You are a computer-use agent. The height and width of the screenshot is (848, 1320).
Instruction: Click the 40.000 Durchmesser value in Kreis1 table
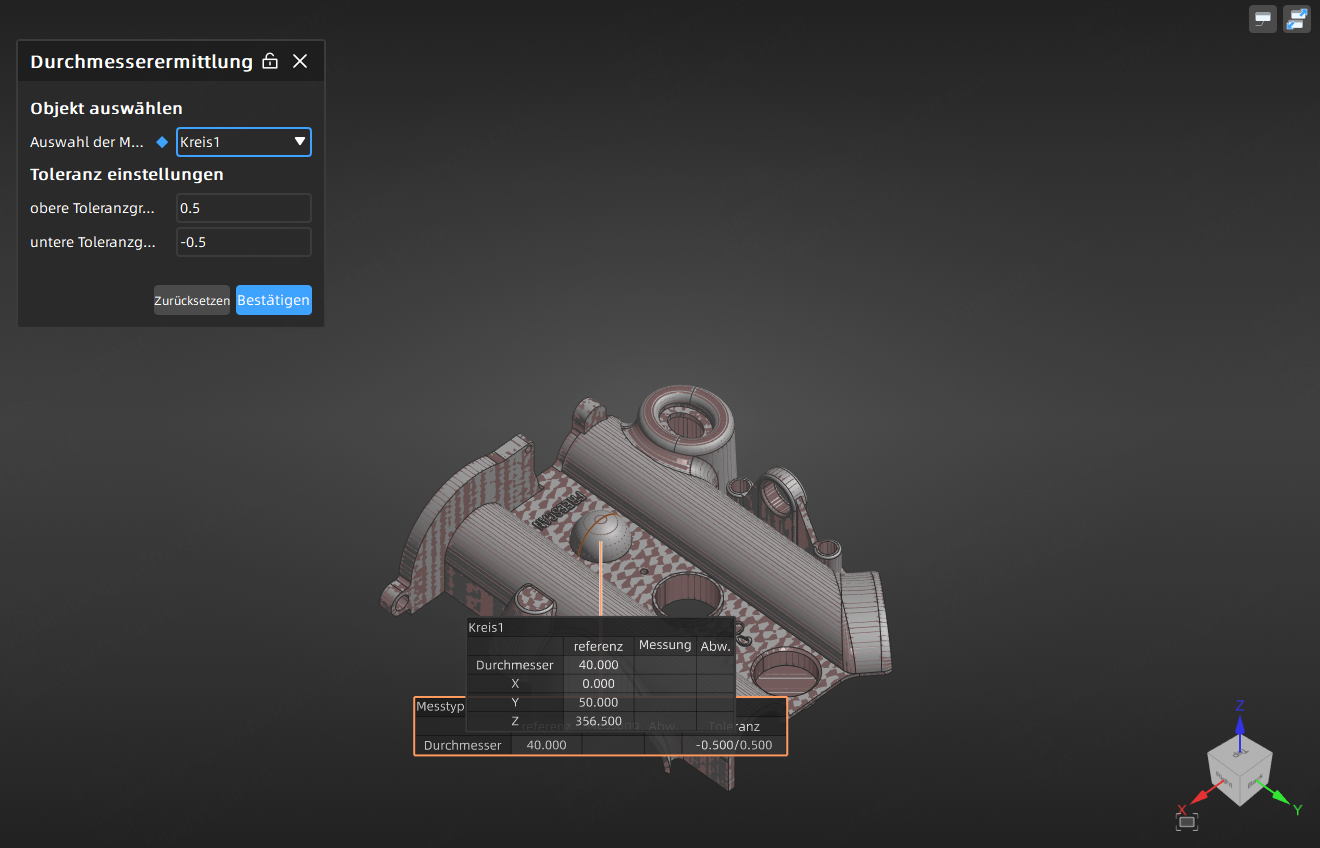tap(599, 665)
